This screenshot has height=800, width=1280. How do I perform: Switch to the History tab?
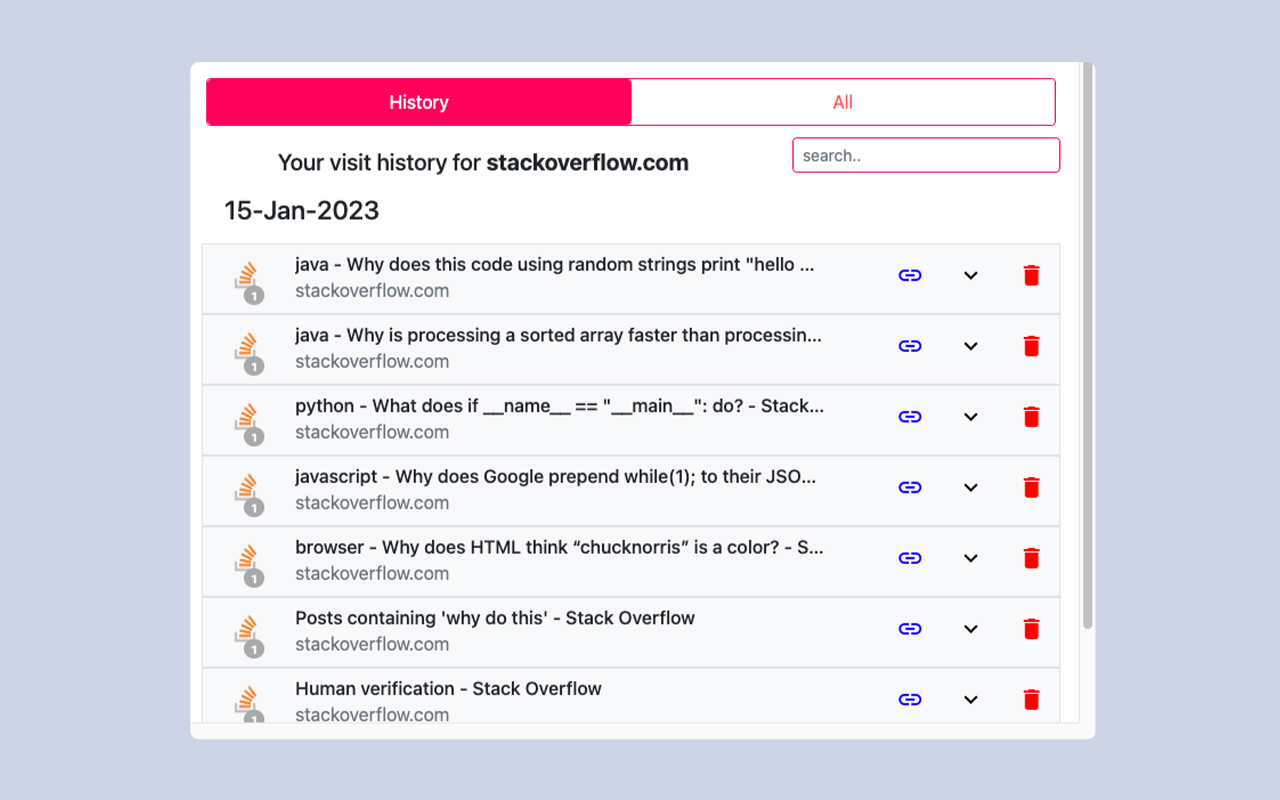point(419,102)
